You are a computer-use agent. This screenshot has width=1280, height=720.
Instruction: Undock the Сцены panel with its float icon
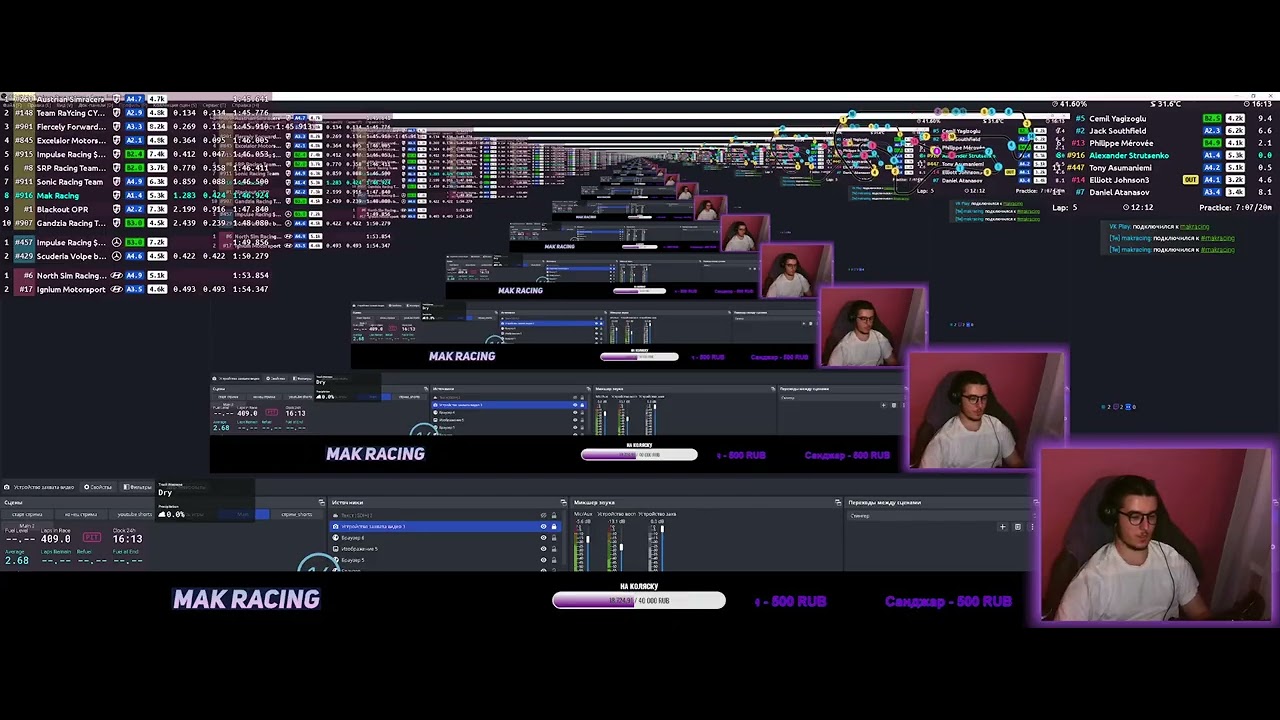click(321, 502)
